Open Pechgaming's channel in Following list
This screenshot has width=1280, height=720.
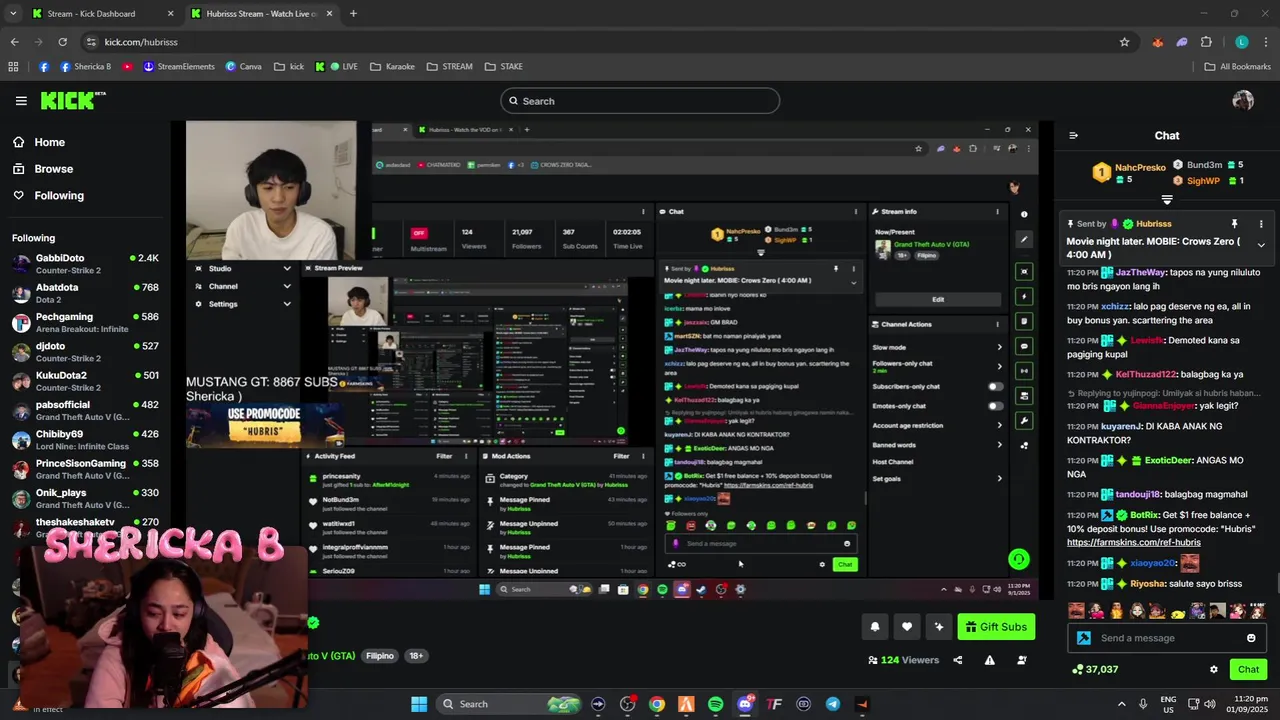pos(85,322)
